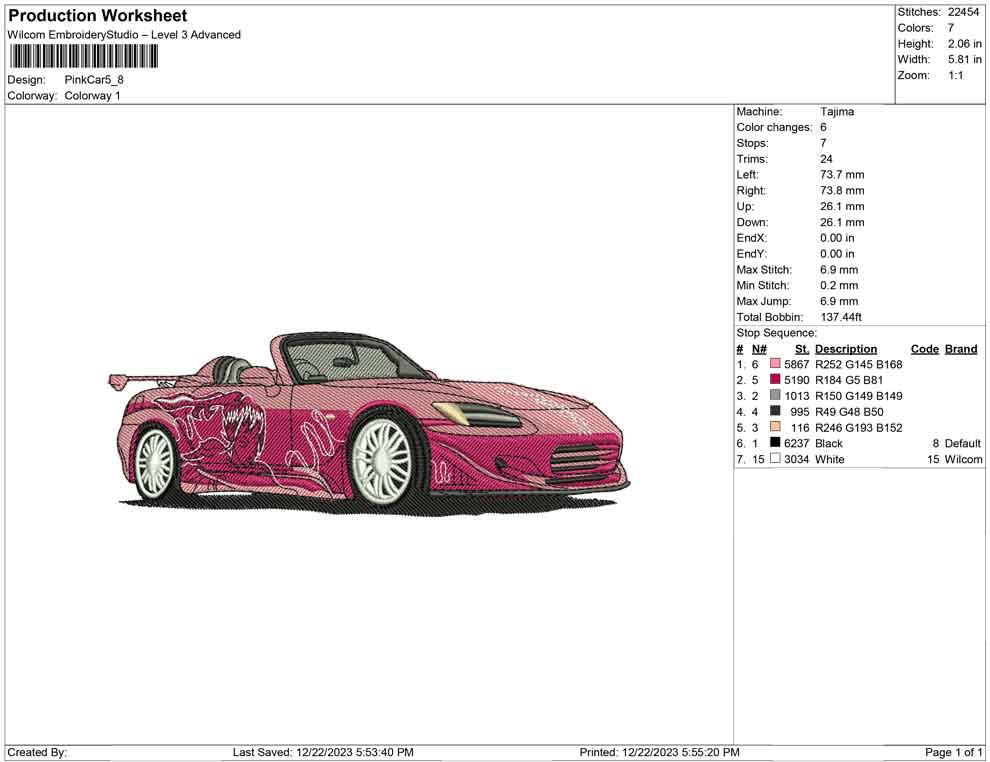Image resolution: width=990 pixels, height=762 pixels.
Task: Click the Brand column header
Action: [960, 348]
